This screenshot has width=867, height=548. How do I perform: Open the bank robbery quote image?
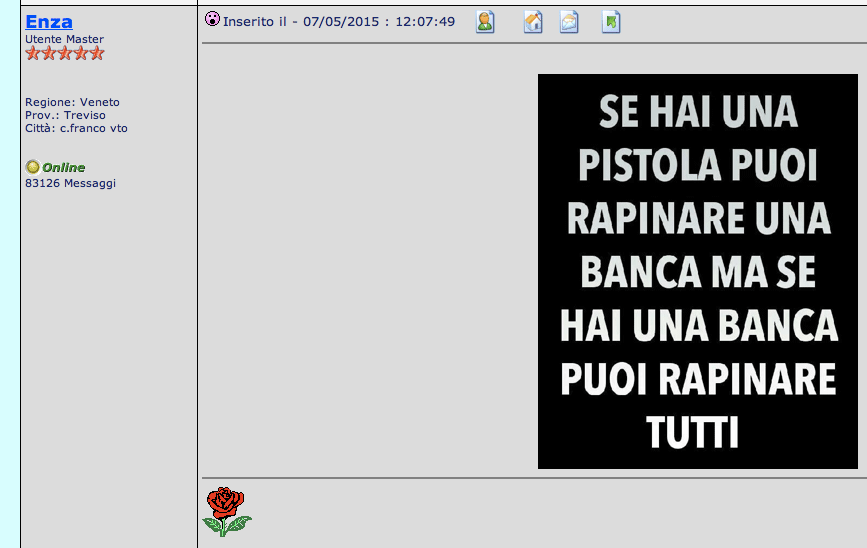[x=698, y=272]
